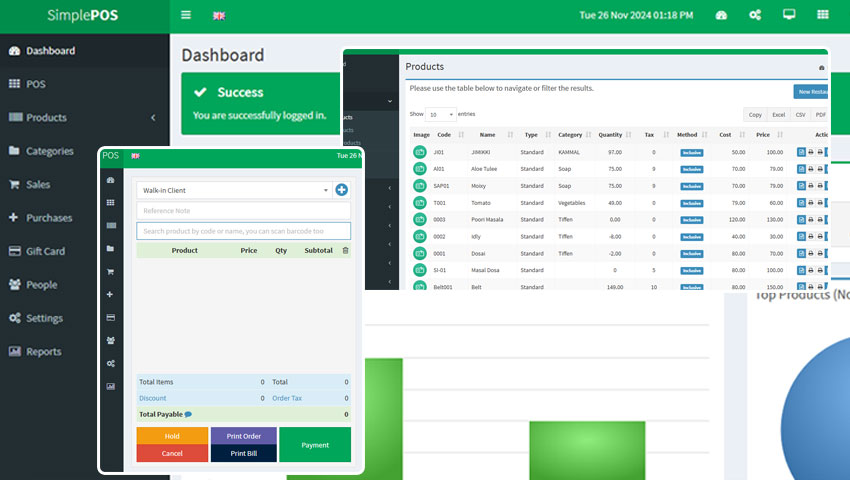Toggle the hamburger sidebar menu

click(x=185, y=15)
